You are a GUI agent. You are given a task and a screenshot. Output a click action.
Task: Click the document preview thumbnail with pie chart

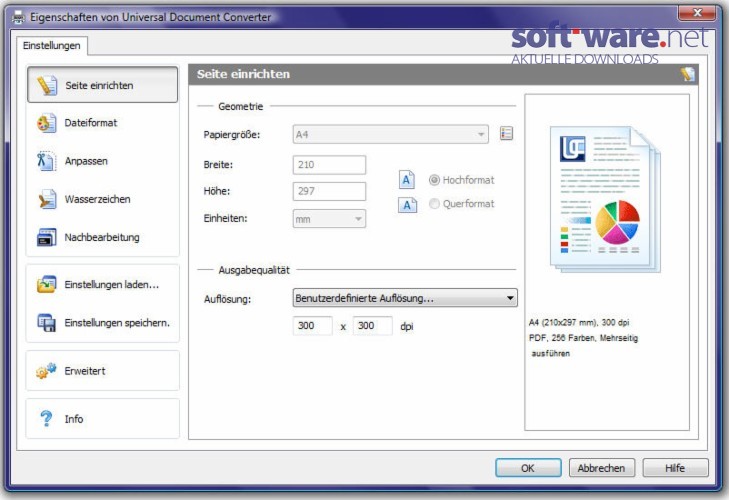pos(605,200)
